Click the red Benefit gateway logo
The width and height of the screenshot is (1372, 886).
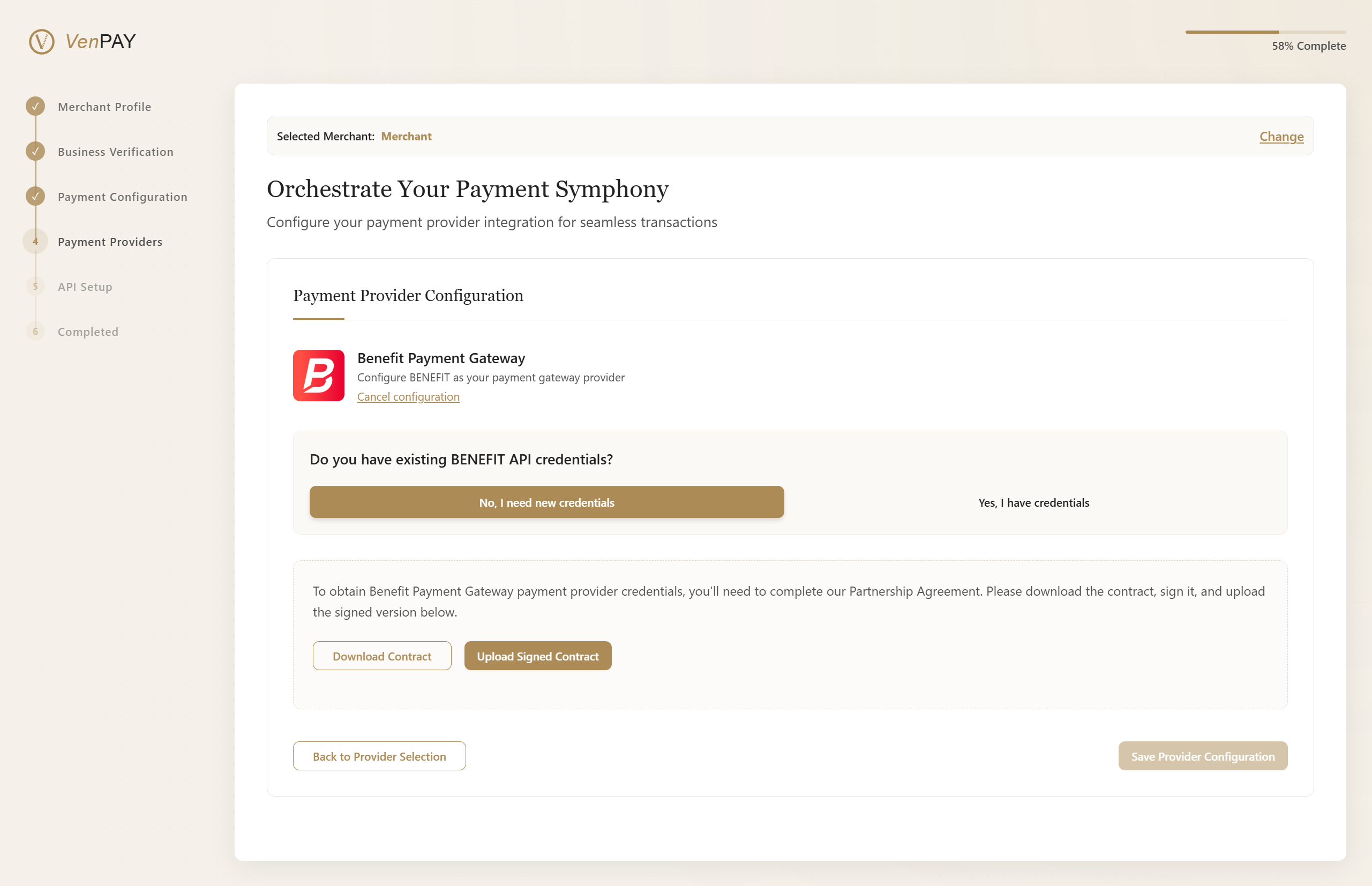coord(319,375)
